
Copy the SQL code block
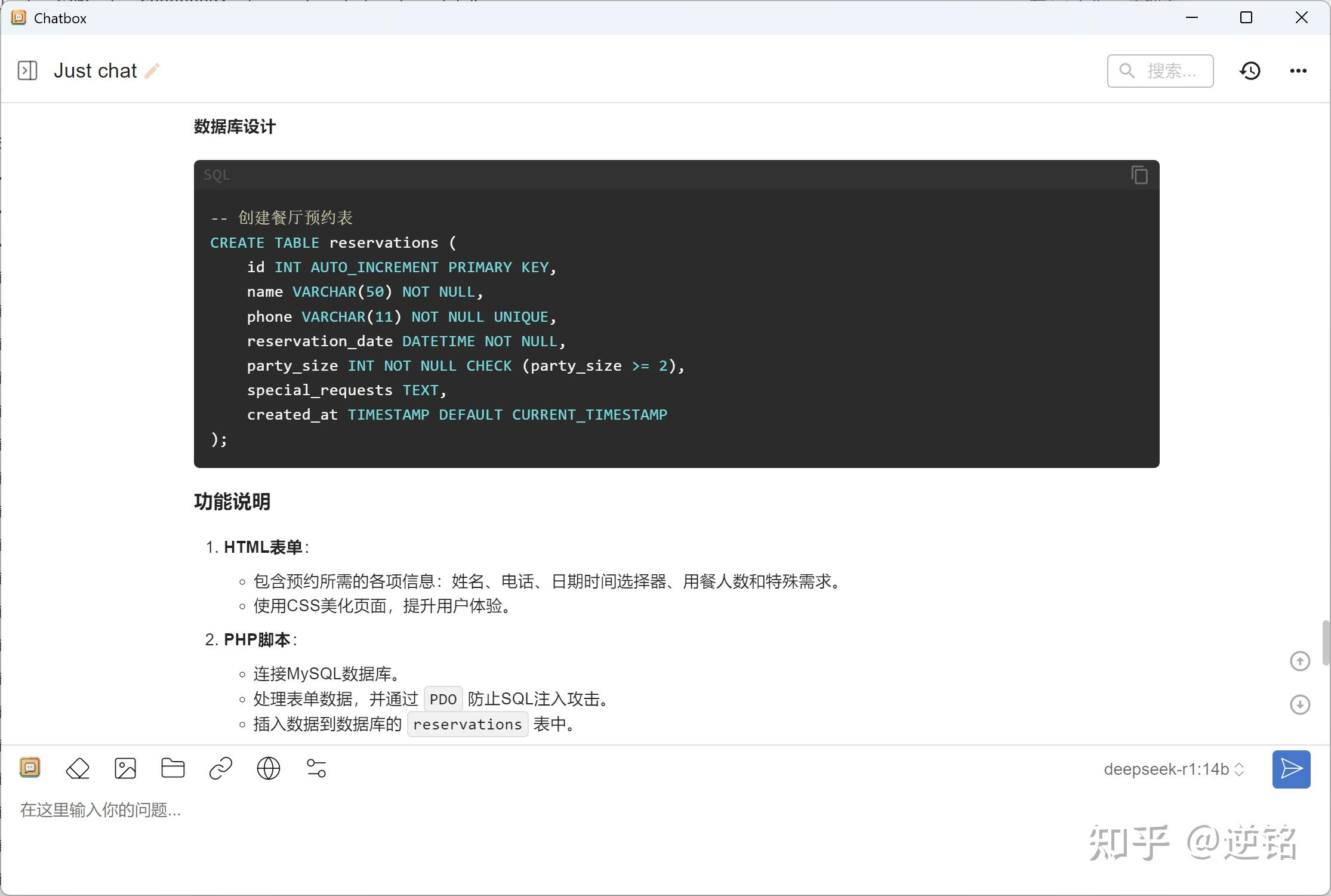point(1139,175)
